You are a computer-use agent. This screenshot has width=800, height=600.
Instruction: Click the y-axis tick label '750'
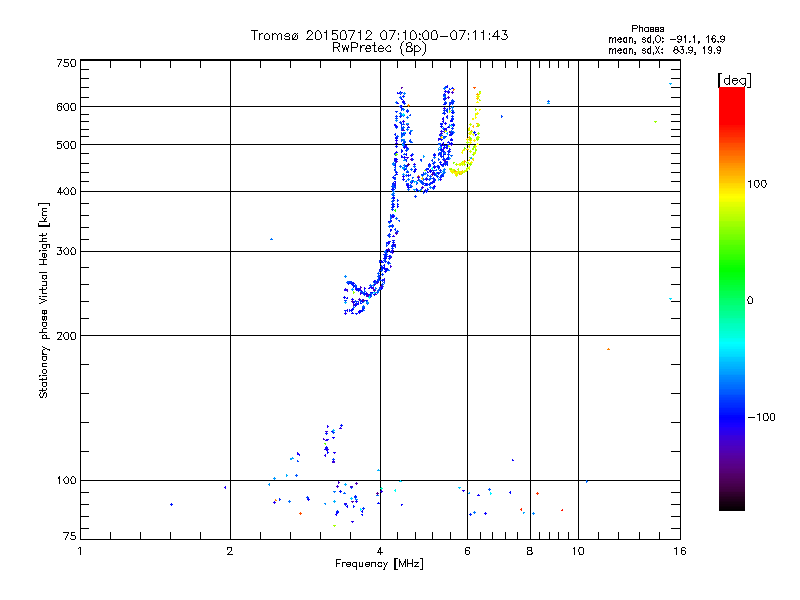(66, 63)
